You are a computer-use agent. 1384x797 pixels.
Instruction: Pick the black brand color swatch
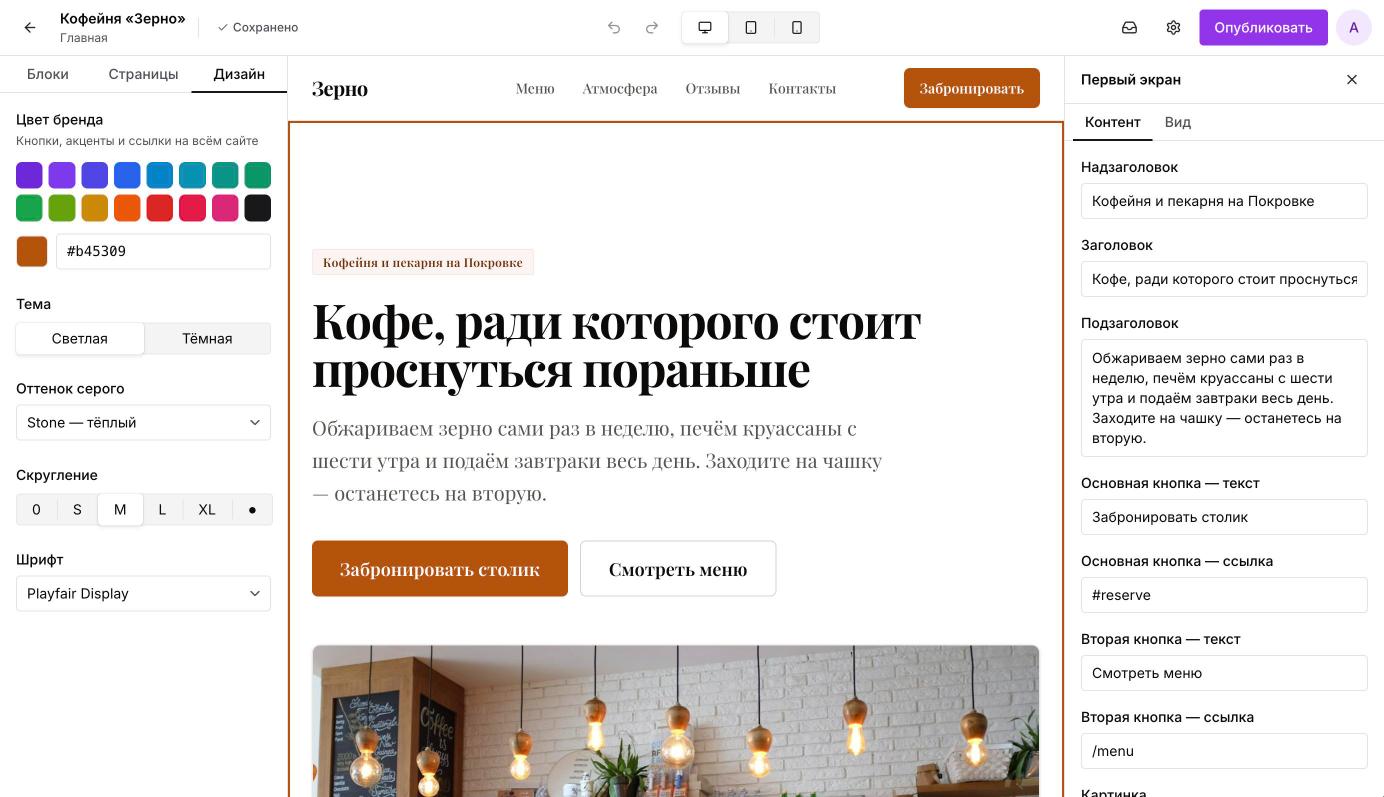point(258,208)
